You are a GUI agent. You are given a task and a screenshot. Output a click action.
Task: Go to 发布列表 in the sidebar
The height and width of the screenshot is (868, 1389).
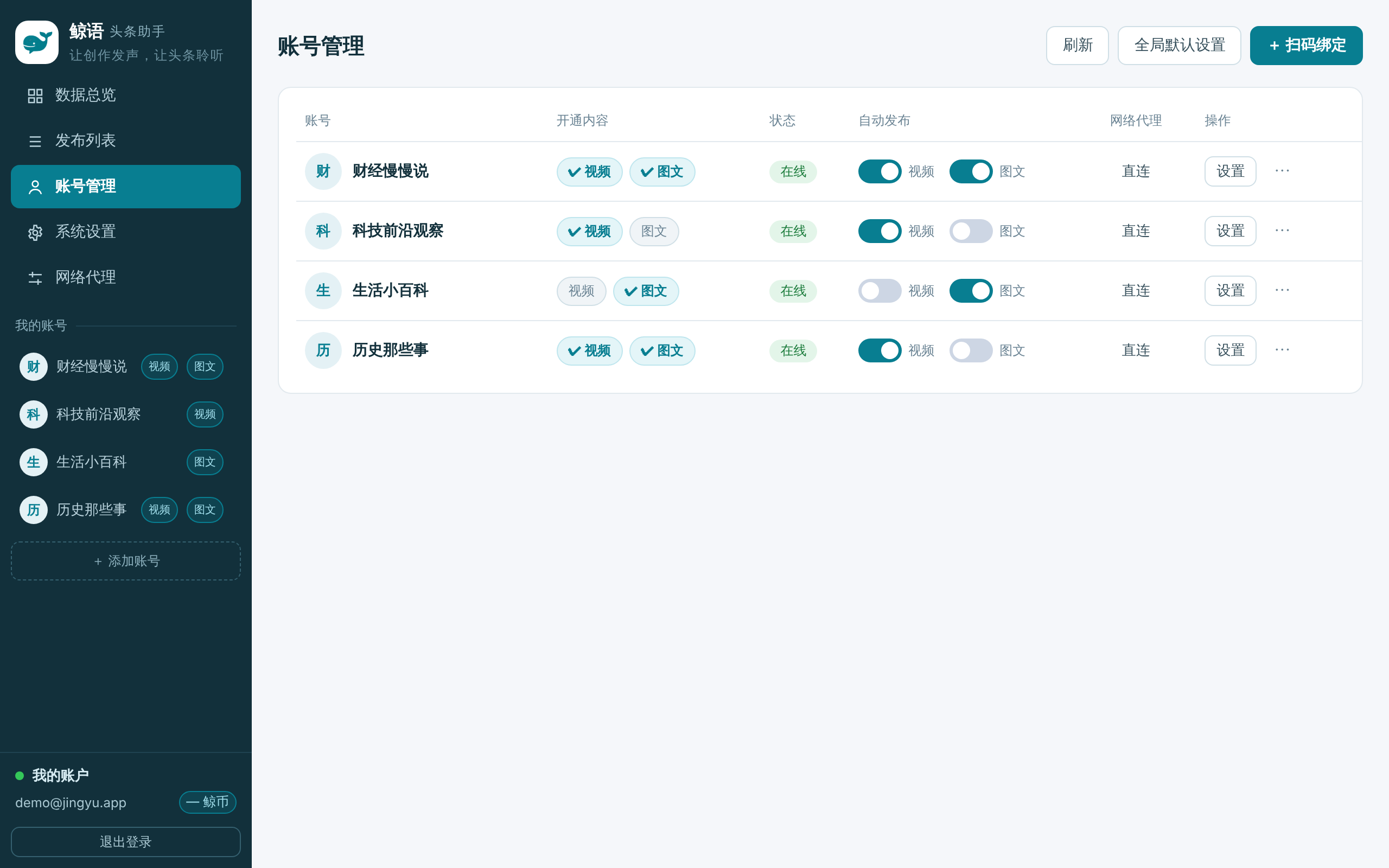pos(126,141)
